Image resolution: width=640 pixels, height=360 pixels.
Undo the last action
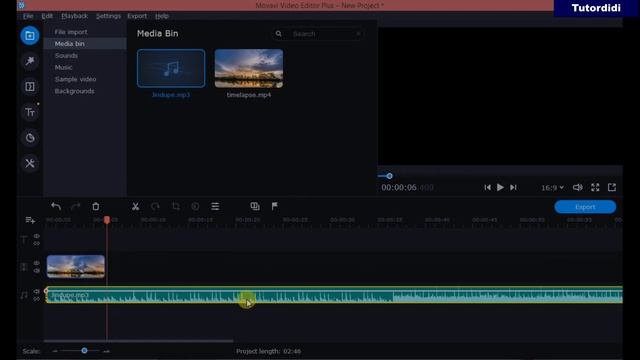56,207
